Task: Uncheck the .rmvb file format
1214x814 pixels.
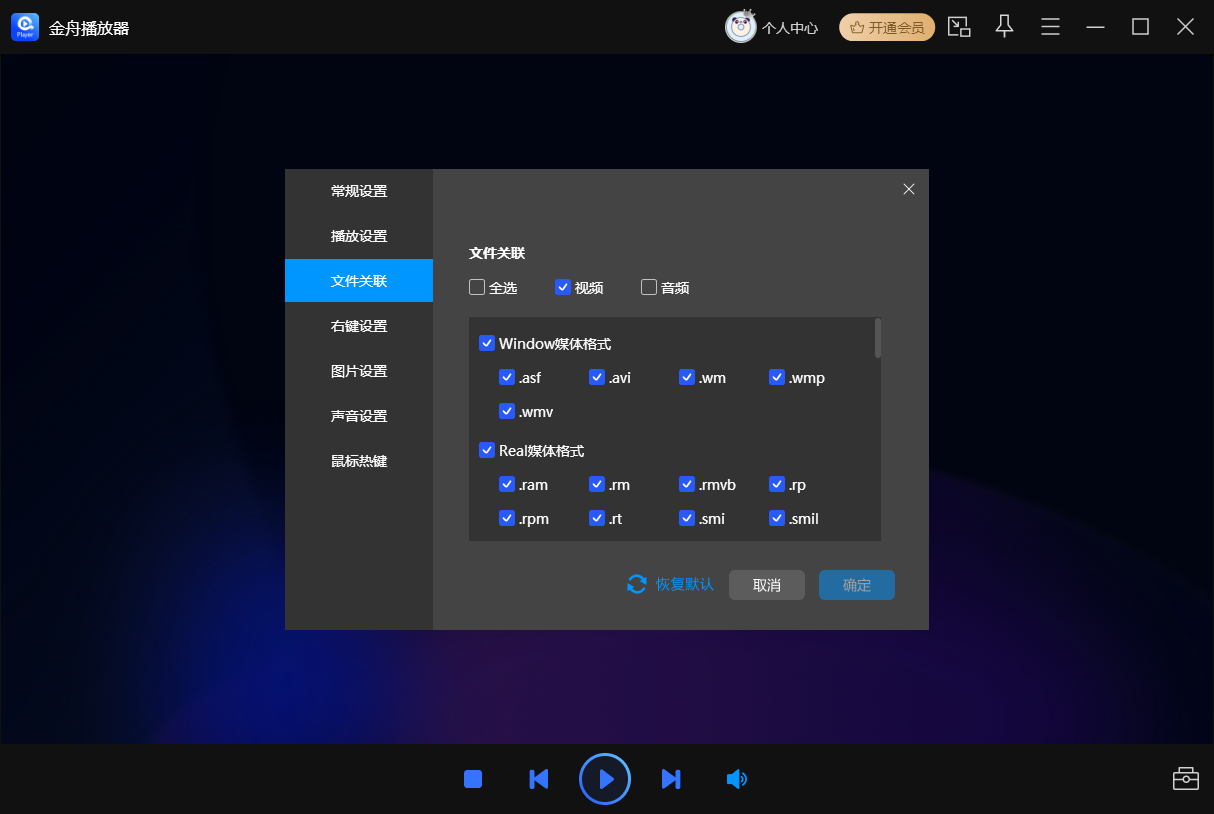Action: (687, 485)
